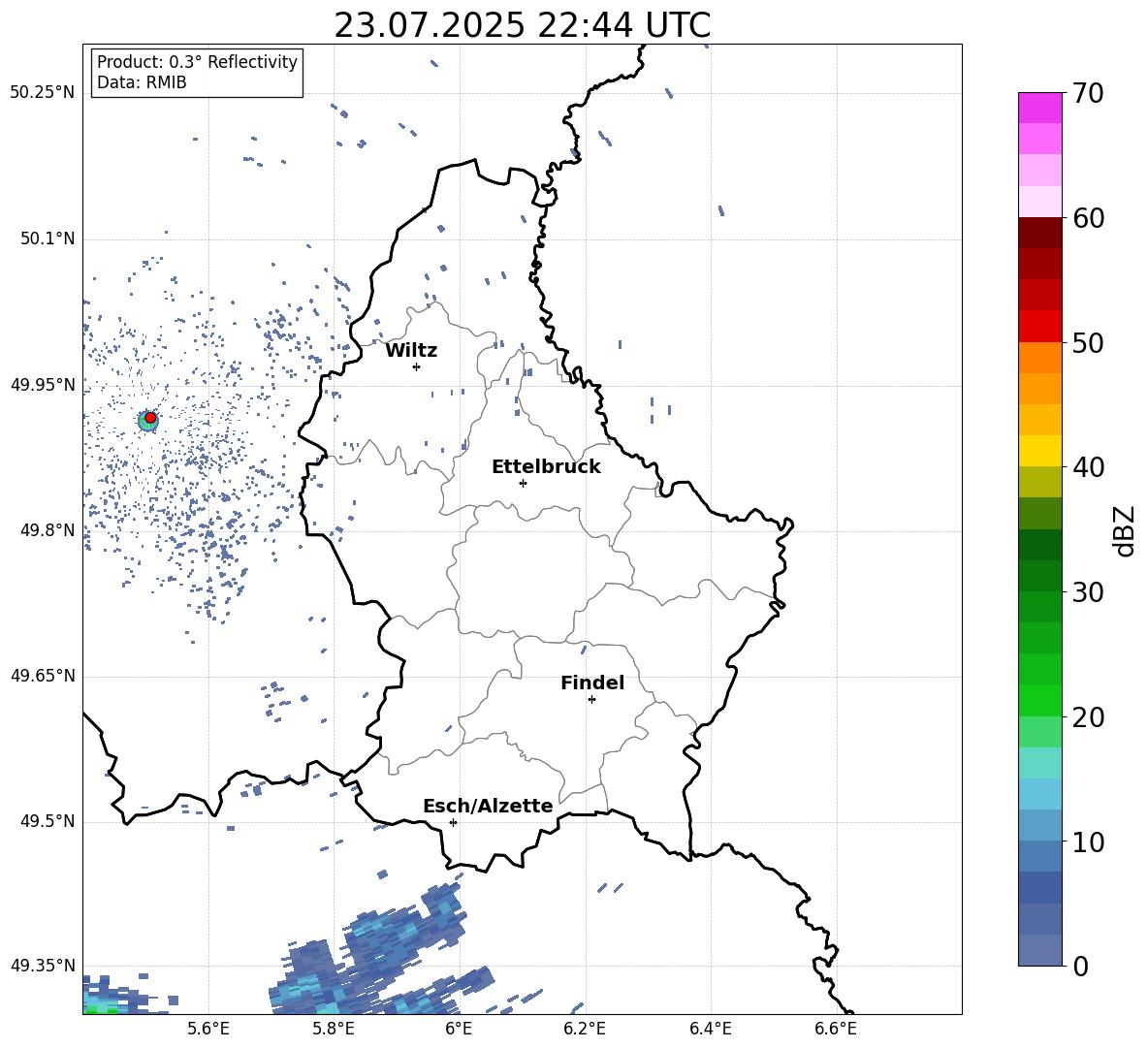Image resolution: width=1148 pixels, height=1048 pixels.
Task: Click the Findel city label
Action: [x=592, y=683]
